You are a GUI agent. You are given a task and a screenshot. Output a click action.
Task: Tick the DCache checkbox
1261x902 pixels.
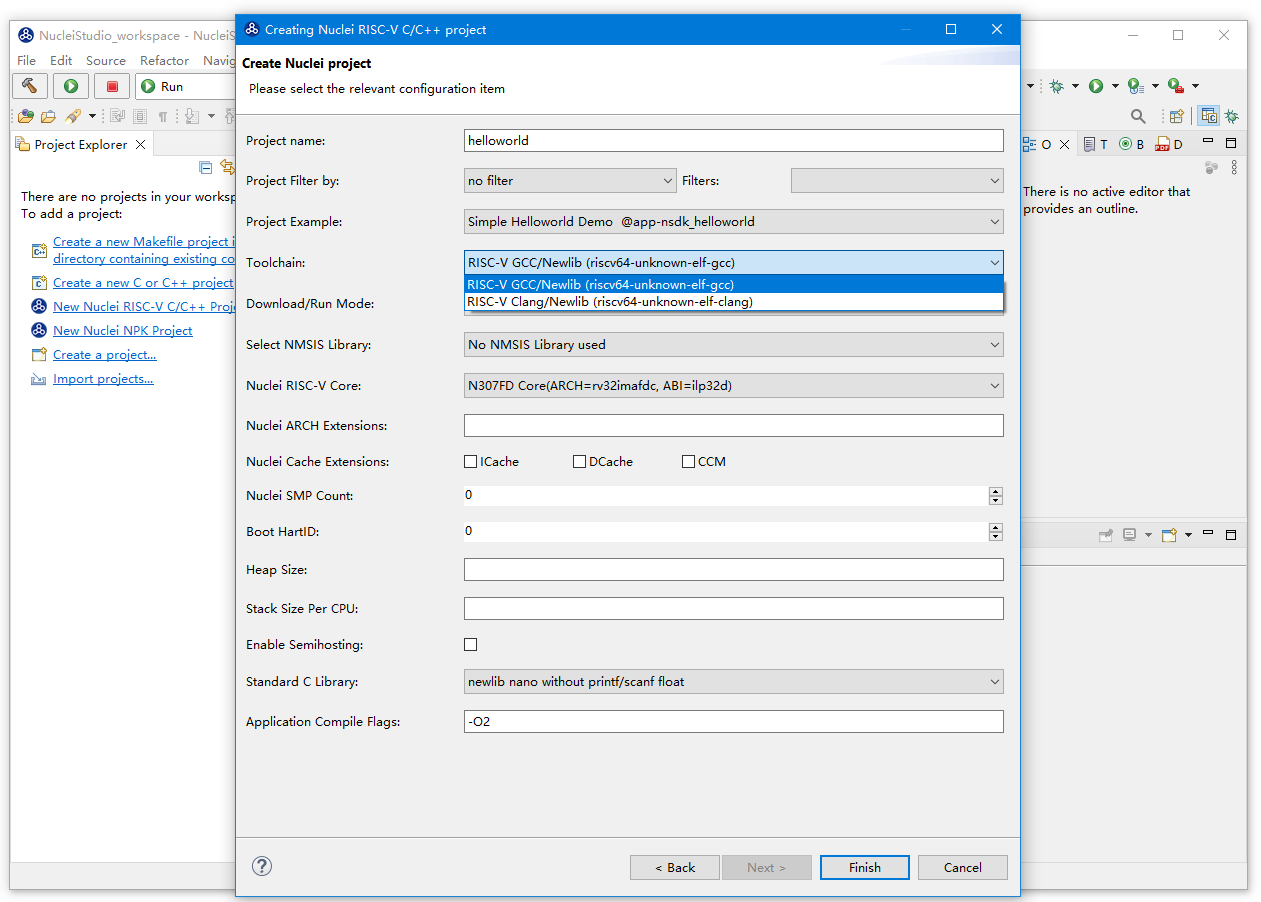(x=579, y=462)
